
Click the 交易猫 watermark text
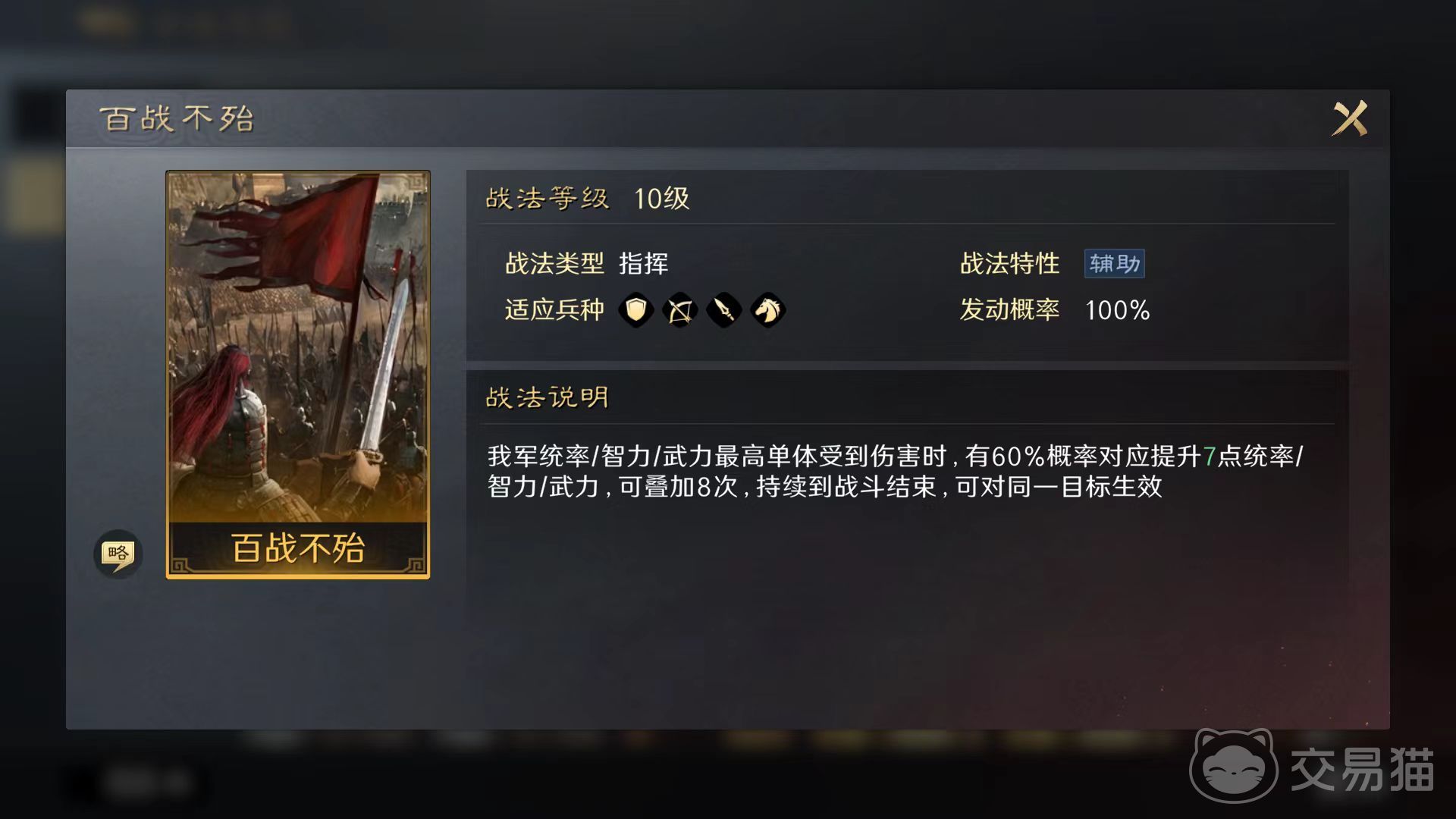(x=1362, y=769)
